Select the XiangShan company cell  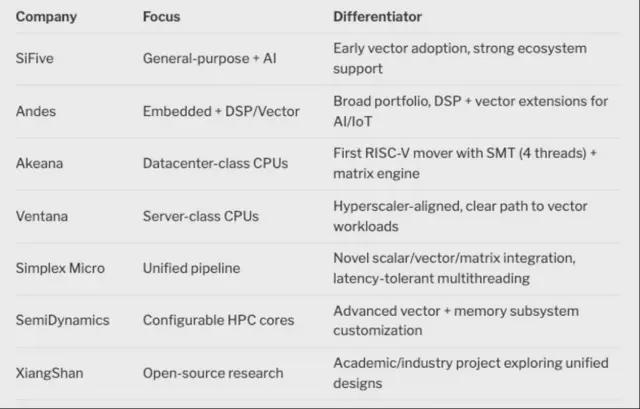50,372
